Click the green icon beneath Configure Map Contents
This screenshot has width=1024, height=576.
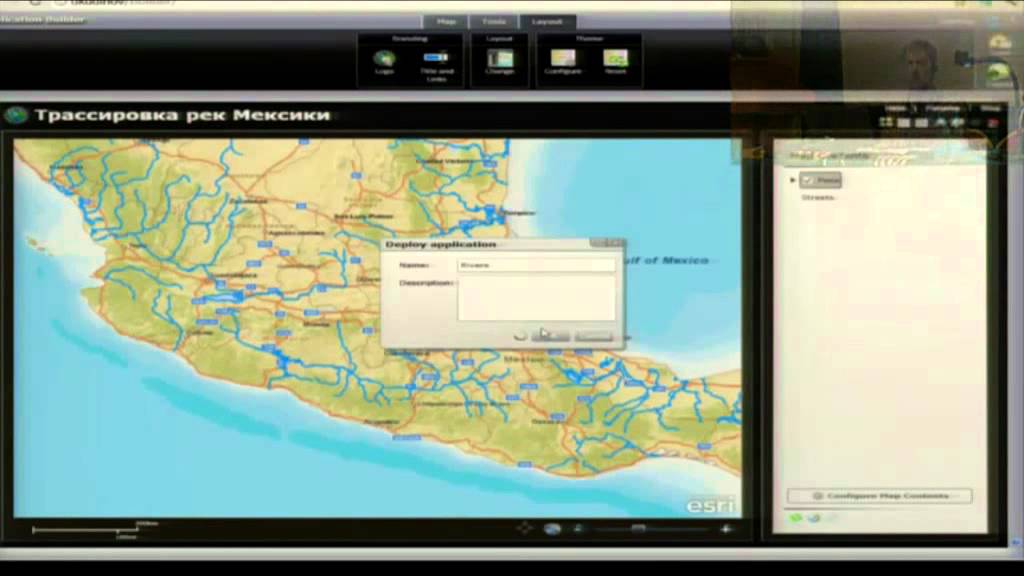coord(795,518)
